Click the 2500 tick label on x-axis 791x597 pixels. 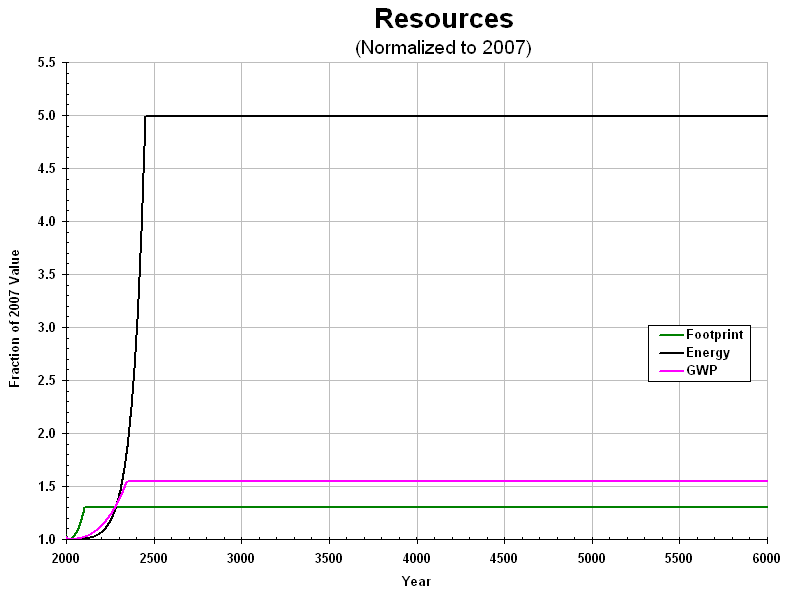154,558
